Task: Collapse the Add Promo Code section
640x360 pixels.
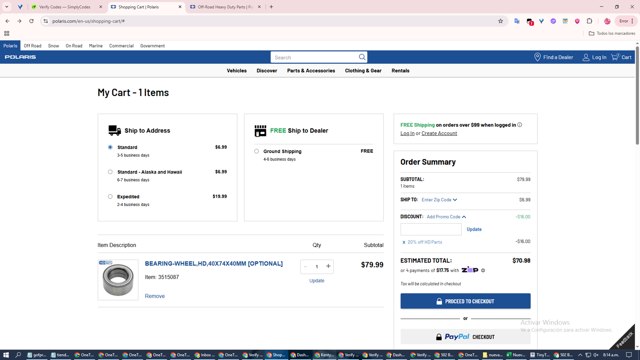Action: click(x=446, y=217)
